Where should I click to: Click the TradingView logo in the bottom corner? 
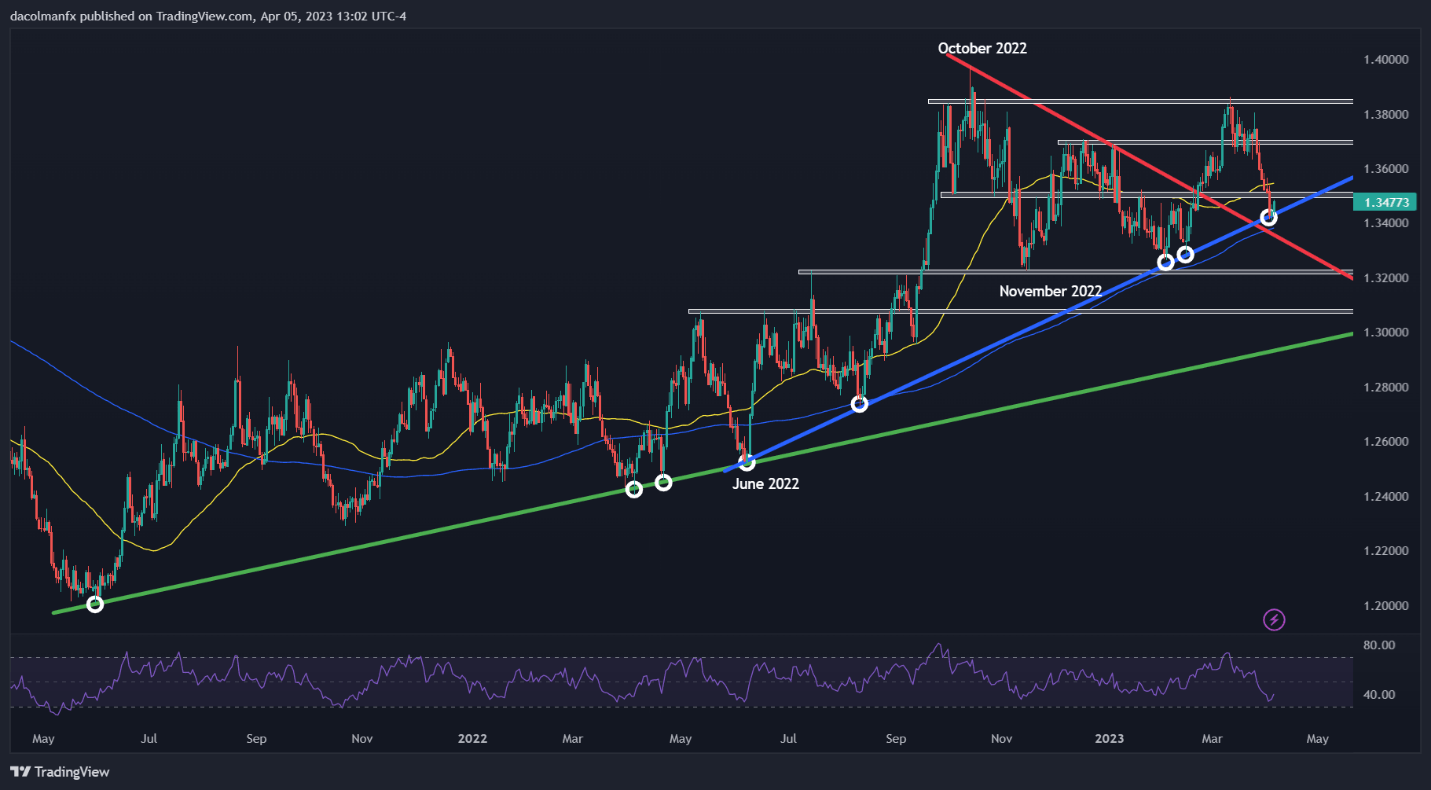click(x=59, y=772)
